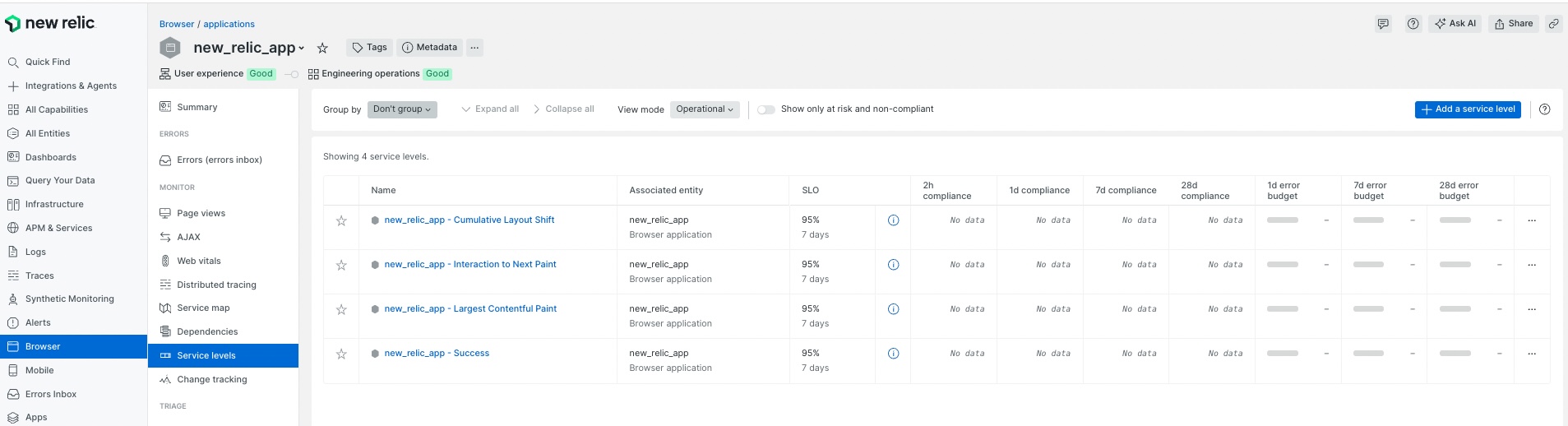Open row menu for Interaction to Next Paint
Image resolution: width=1568 pixels, height=426 pixels.
point(1532,265)
